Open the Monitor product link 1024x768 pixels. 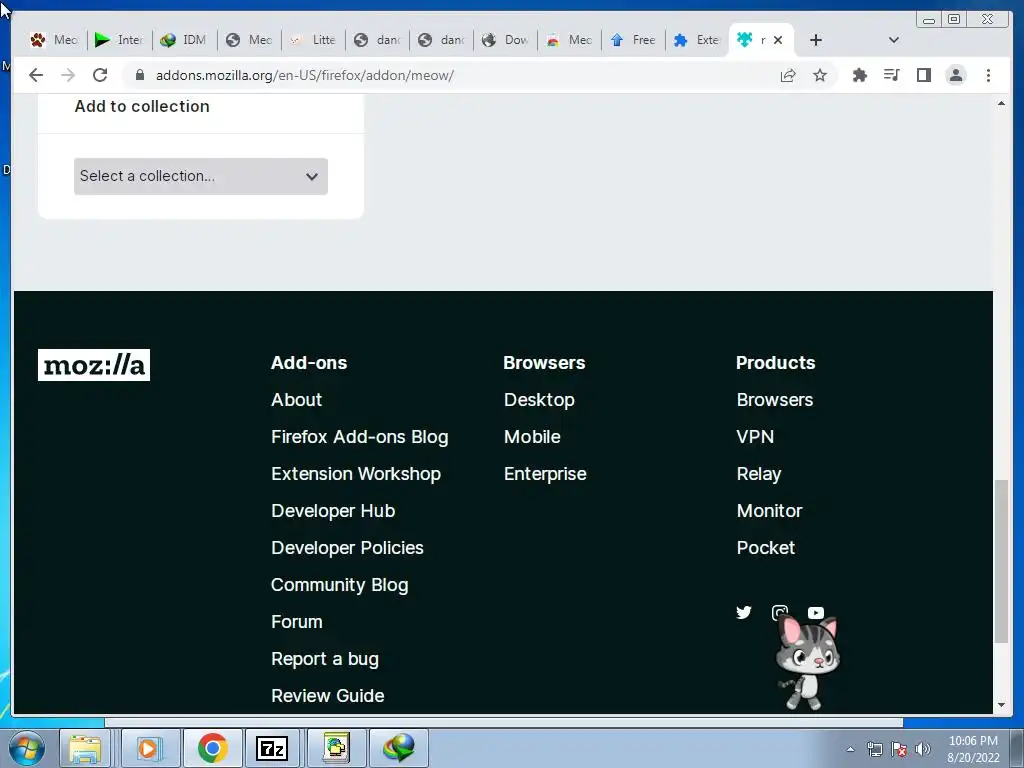coord(769,511)
